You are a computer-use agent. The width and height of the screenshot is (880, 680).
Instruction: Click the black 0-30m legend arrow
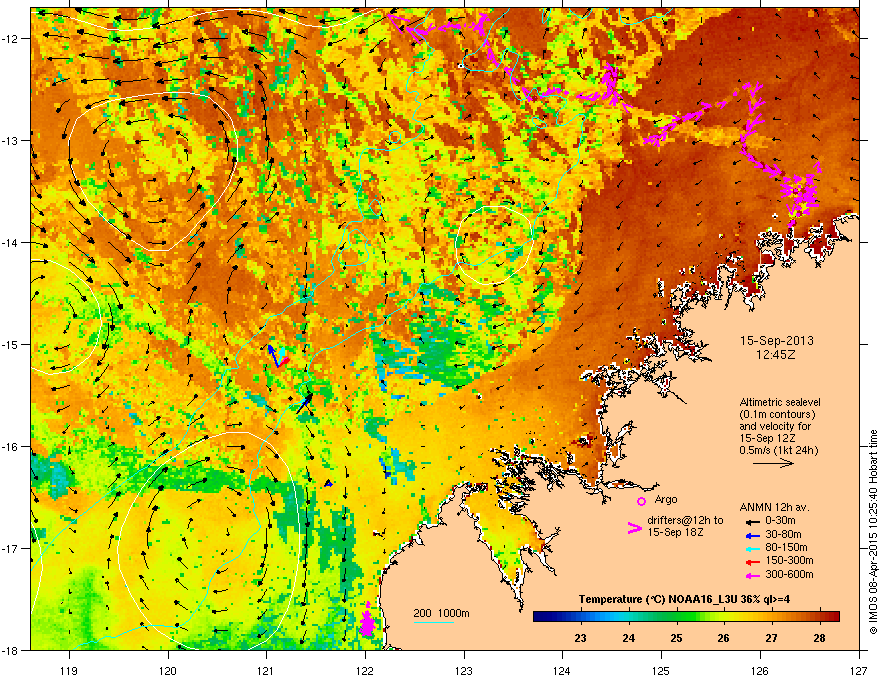pyautogui.click(x=752, y=521)
